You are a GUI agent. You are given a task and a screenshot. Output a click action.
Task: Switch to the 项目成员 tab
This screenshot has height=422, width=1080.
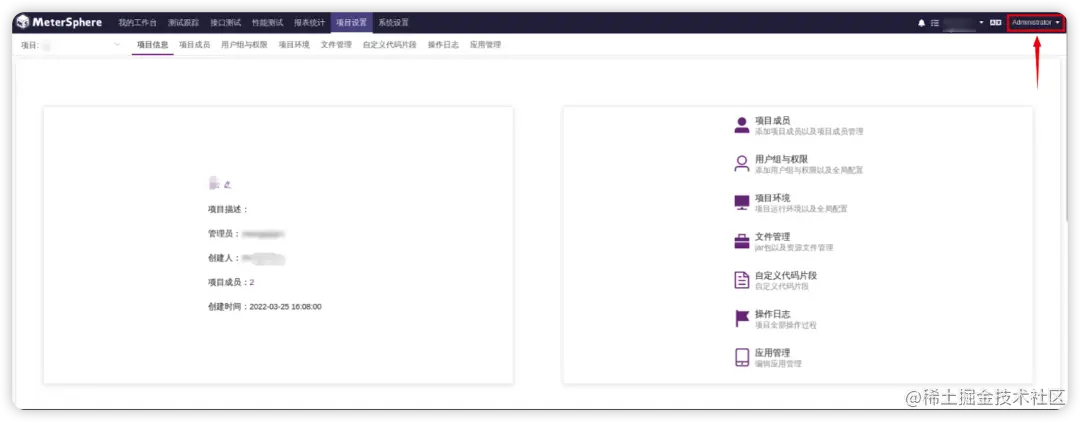pyautogui.click(x=194, y=45)
